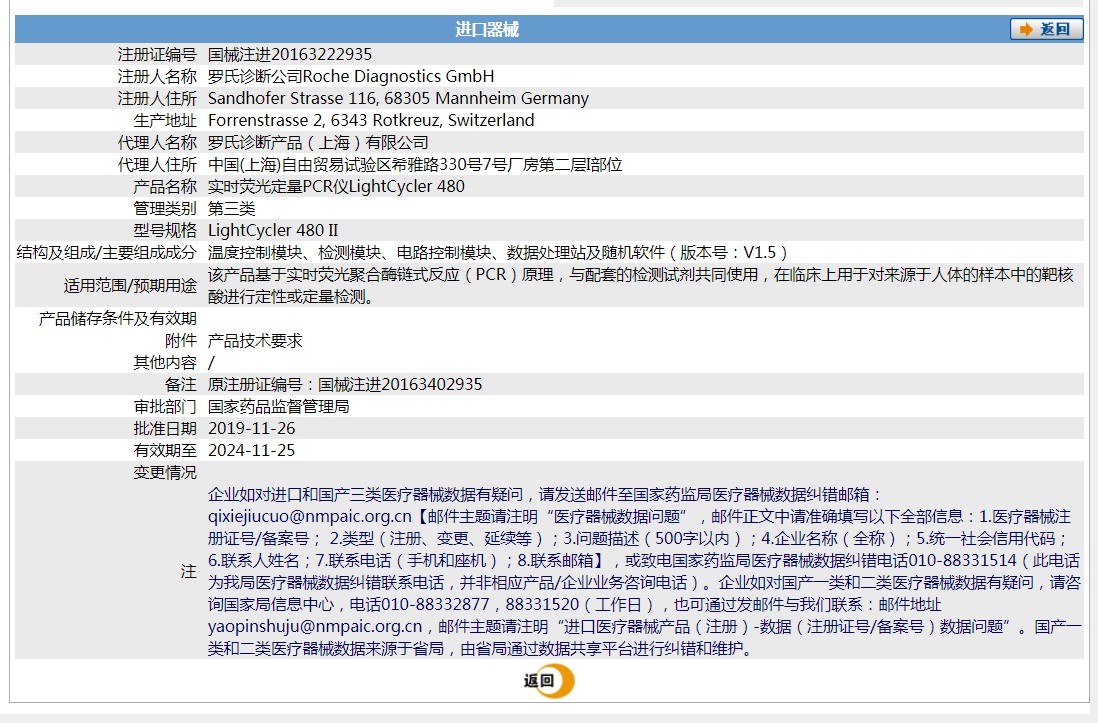1098x723 pixels.
Task: Click email yaopinshuju@nmpaic.org.cn in the note
Action: pos(315,626)
